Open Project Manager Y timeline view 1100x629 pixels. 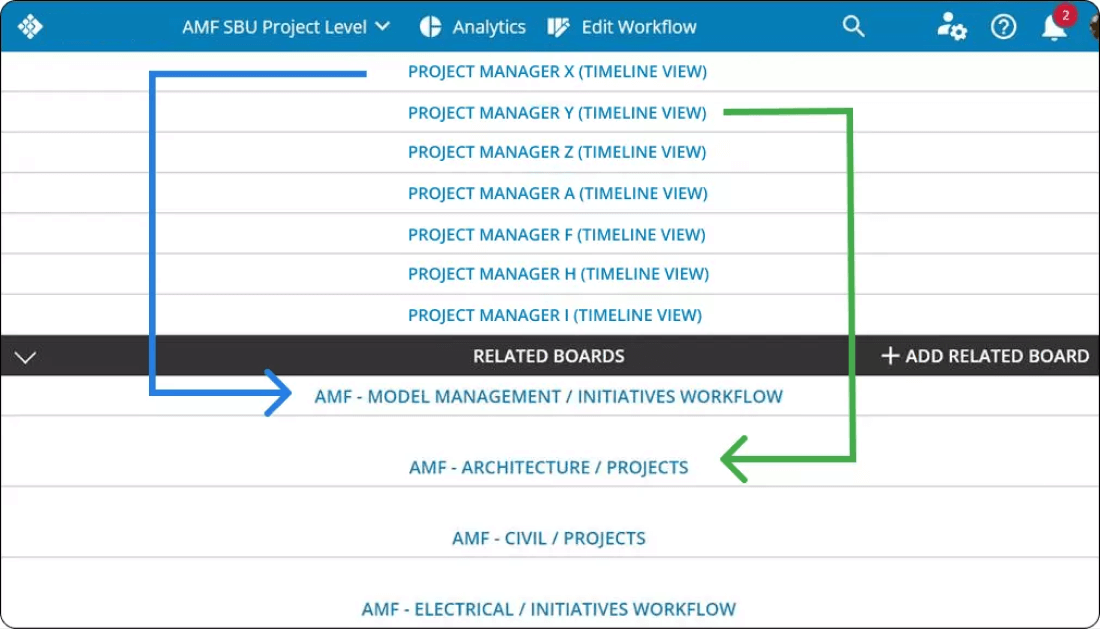556,112
